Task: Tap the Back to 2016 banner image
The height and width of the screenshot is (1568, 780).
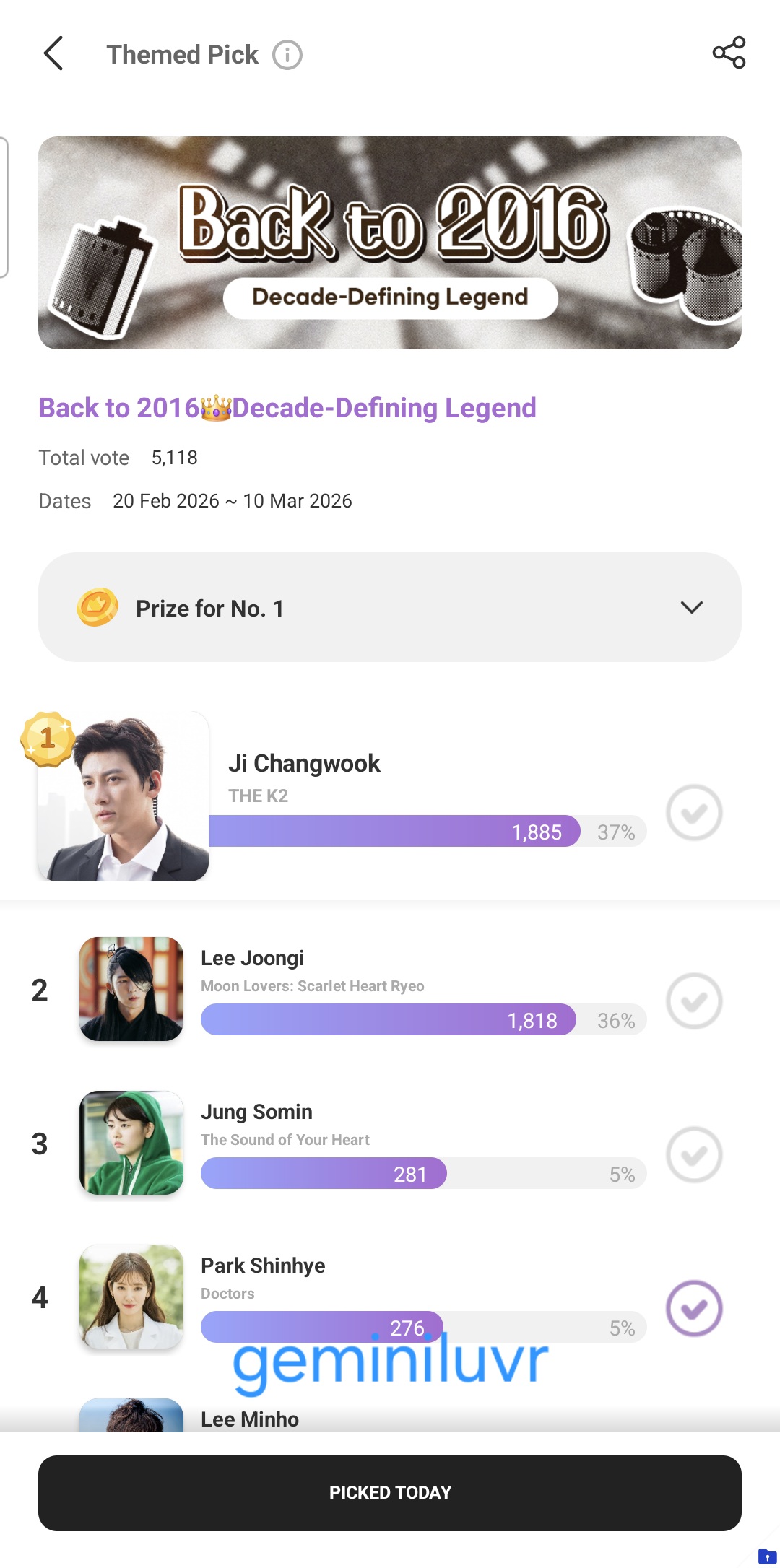Action: [390, 243]
